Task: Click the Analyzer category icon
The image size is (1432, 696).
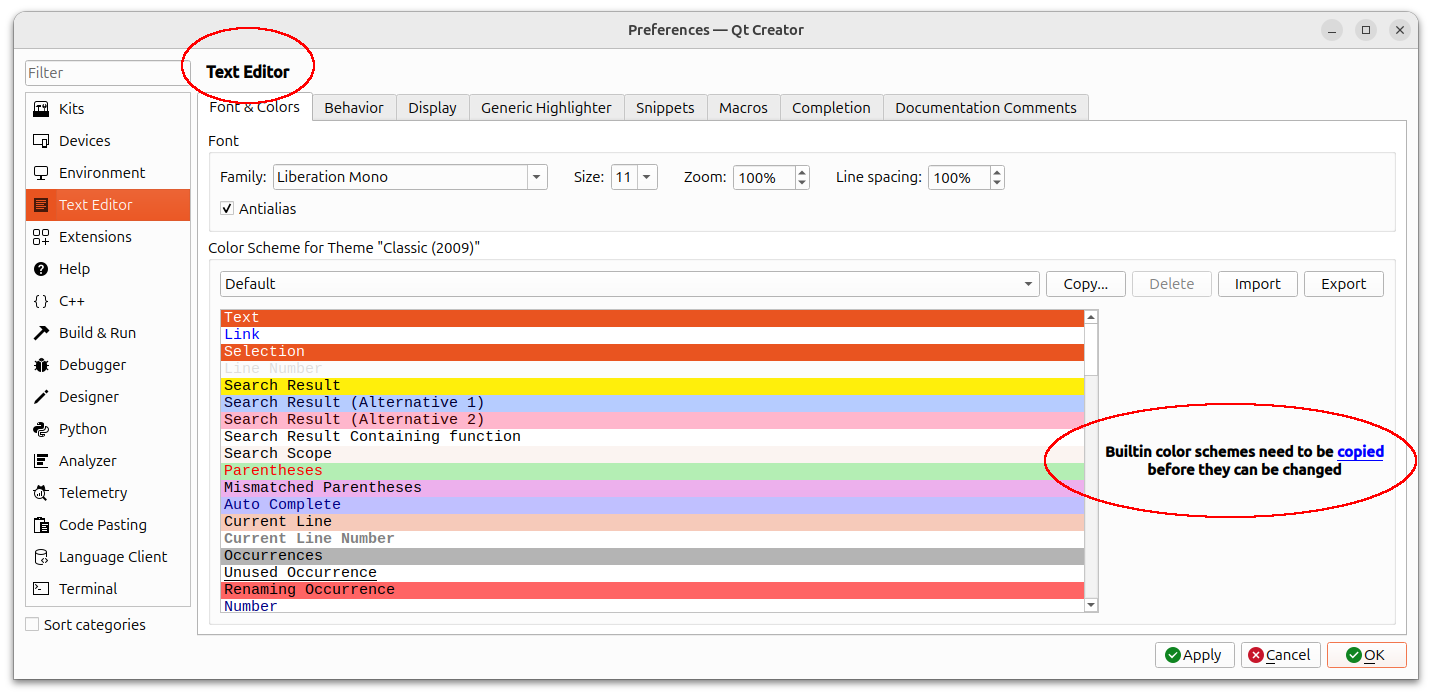Action: (41, 461)
